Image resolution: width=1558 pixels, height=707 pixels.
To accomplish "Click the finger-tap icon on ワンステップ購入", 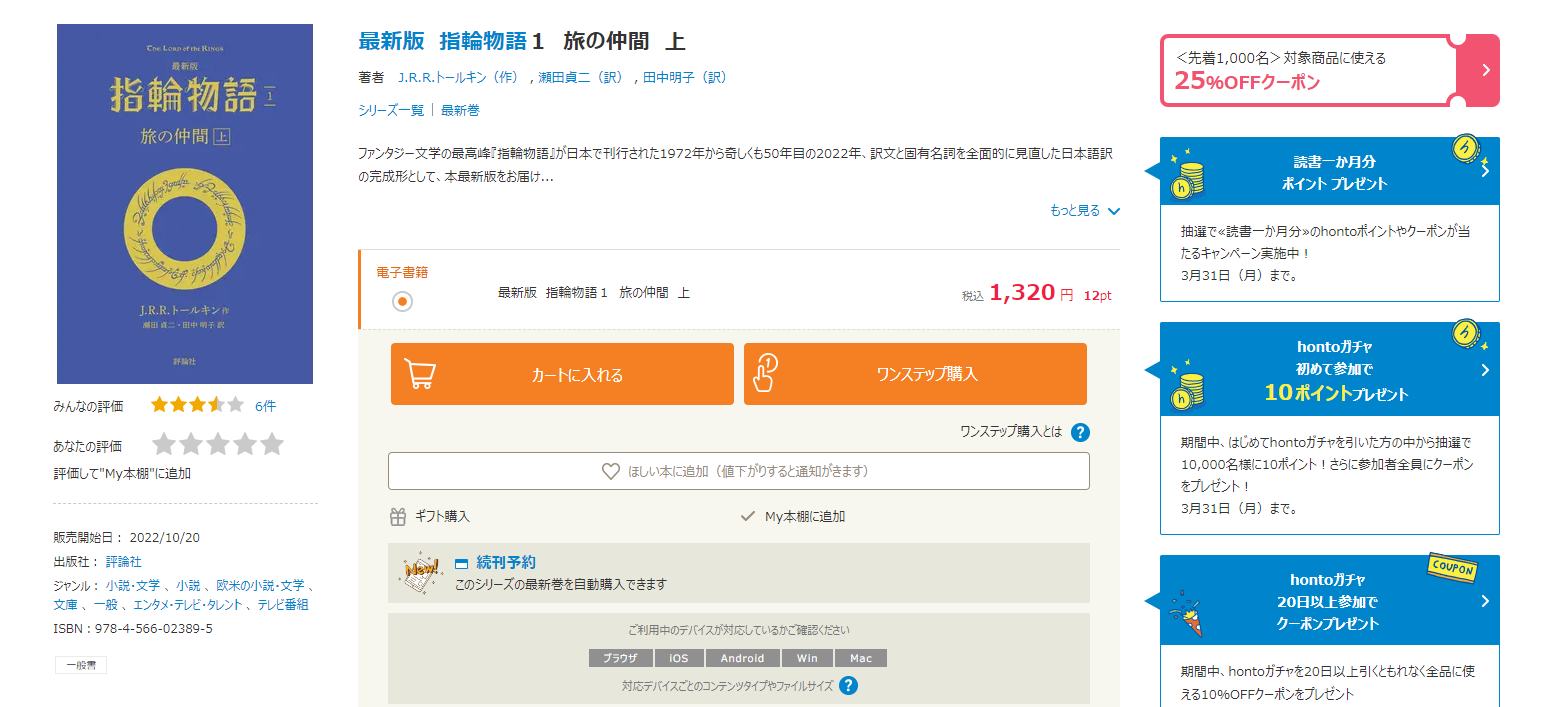I will coord(765,372).
